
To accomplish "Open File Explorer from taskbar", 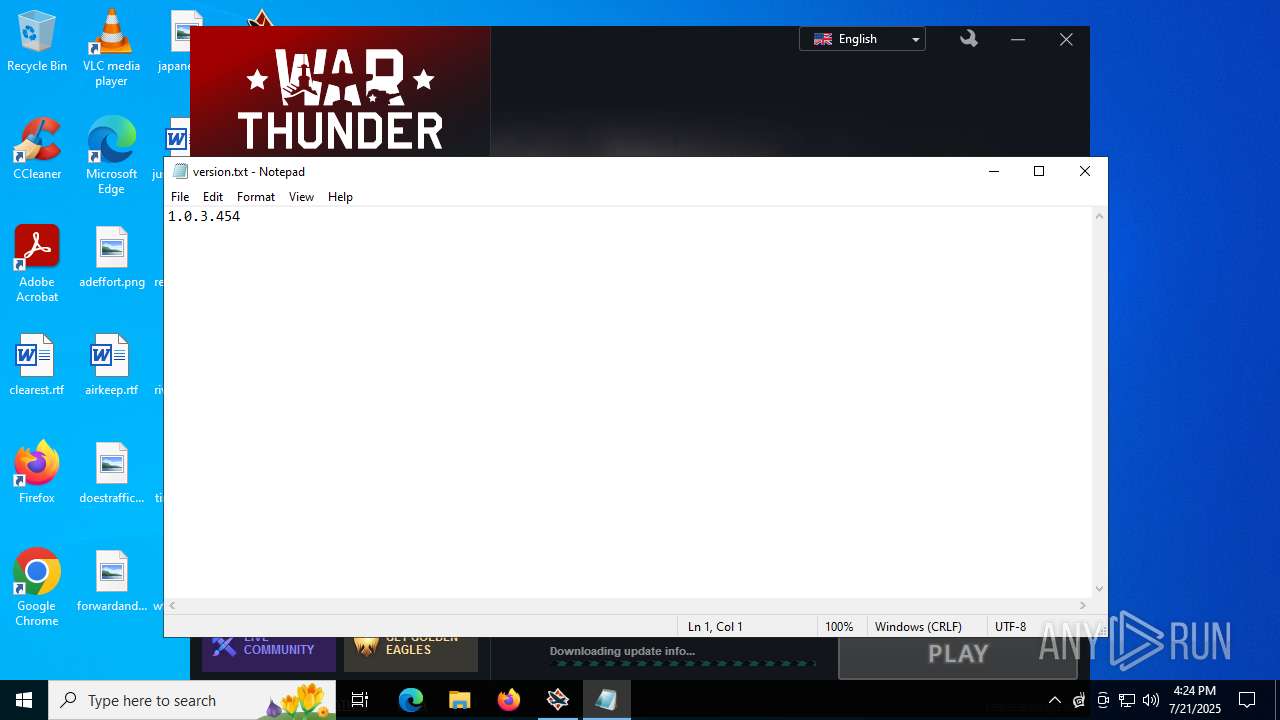I will coord(460,700).
